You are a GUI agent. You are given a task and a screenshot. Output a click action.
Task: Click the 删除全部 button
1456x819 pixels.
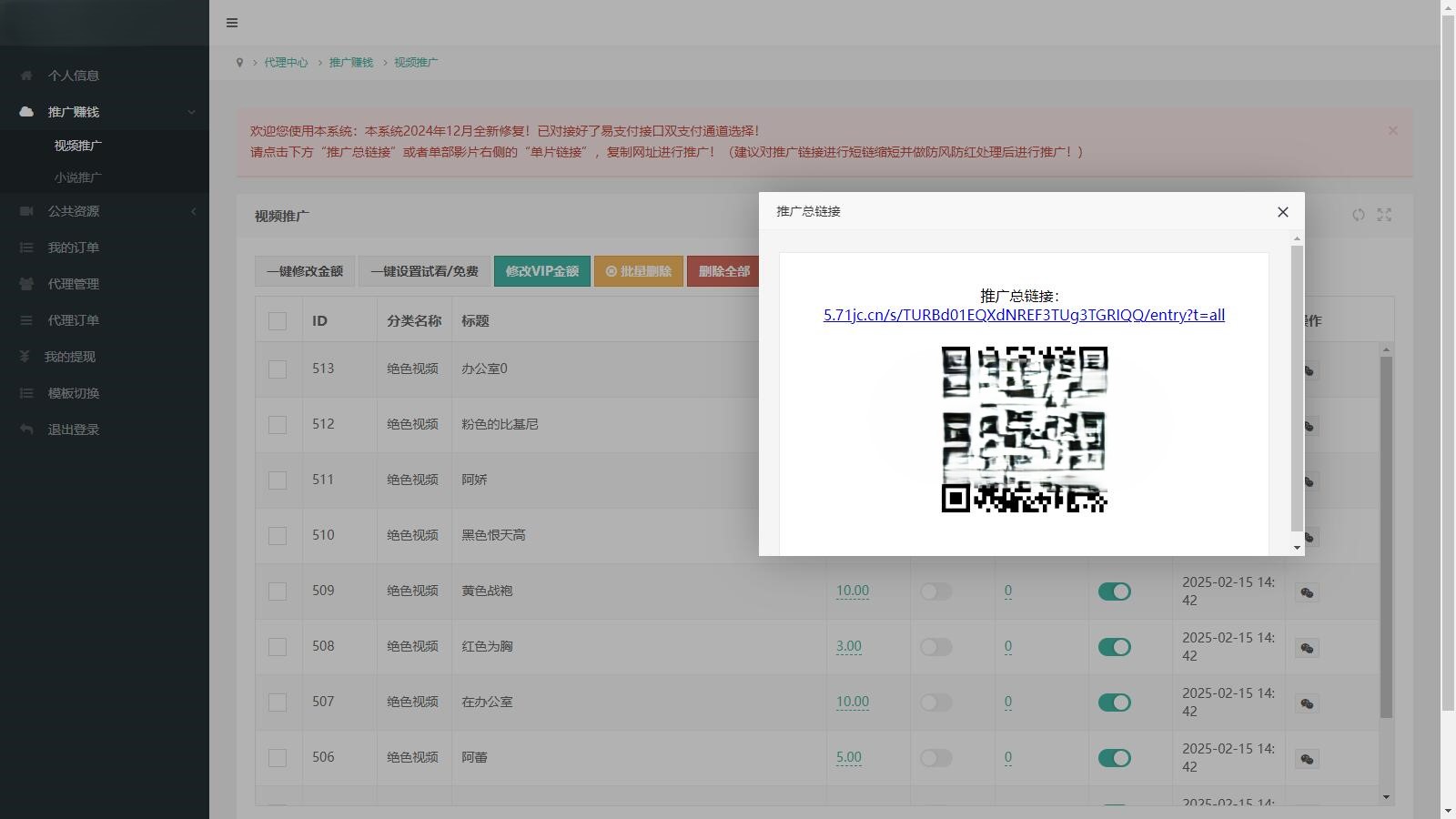click(x=723, y=271)
